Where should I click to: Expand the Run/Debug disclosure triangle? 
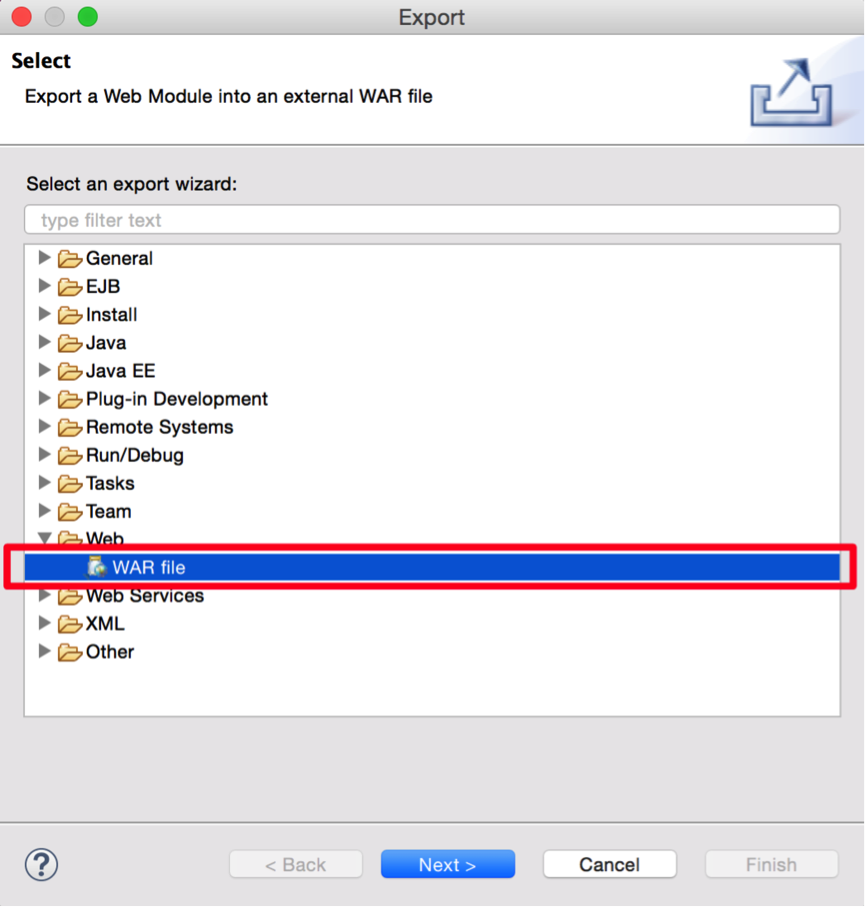(x=44, y=455)
